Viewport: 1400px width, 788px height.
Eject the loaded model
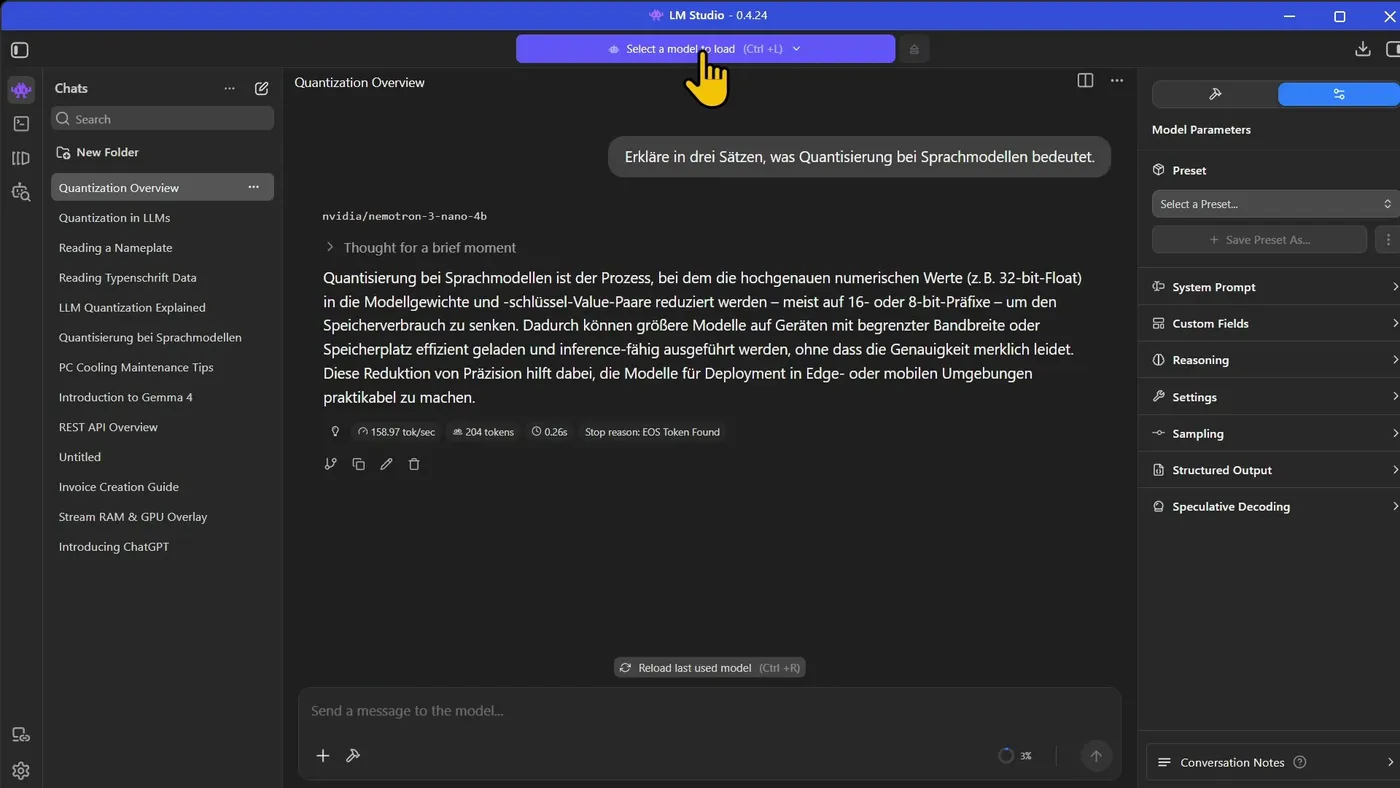coord(914,49)
